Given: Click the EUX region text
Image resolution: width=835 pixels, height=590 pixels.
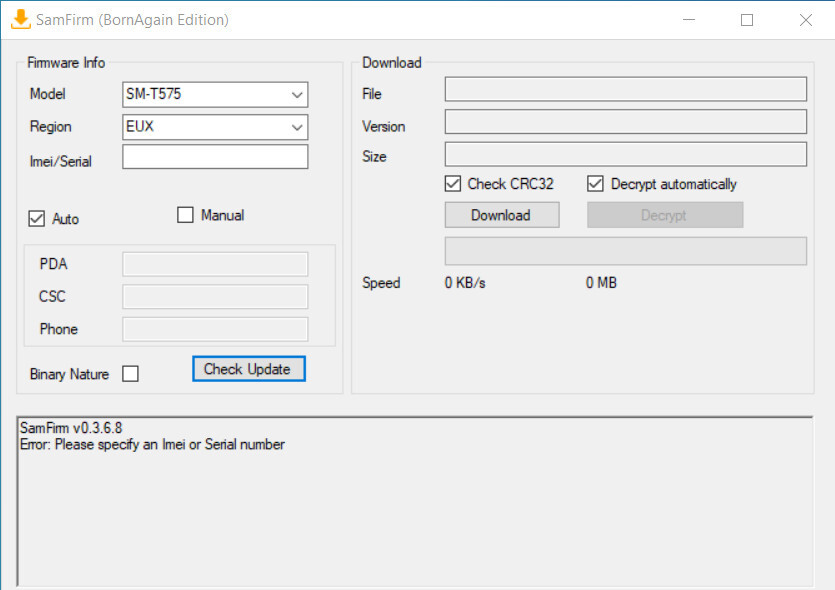Looking at the screenshot, I should (140, 126).
